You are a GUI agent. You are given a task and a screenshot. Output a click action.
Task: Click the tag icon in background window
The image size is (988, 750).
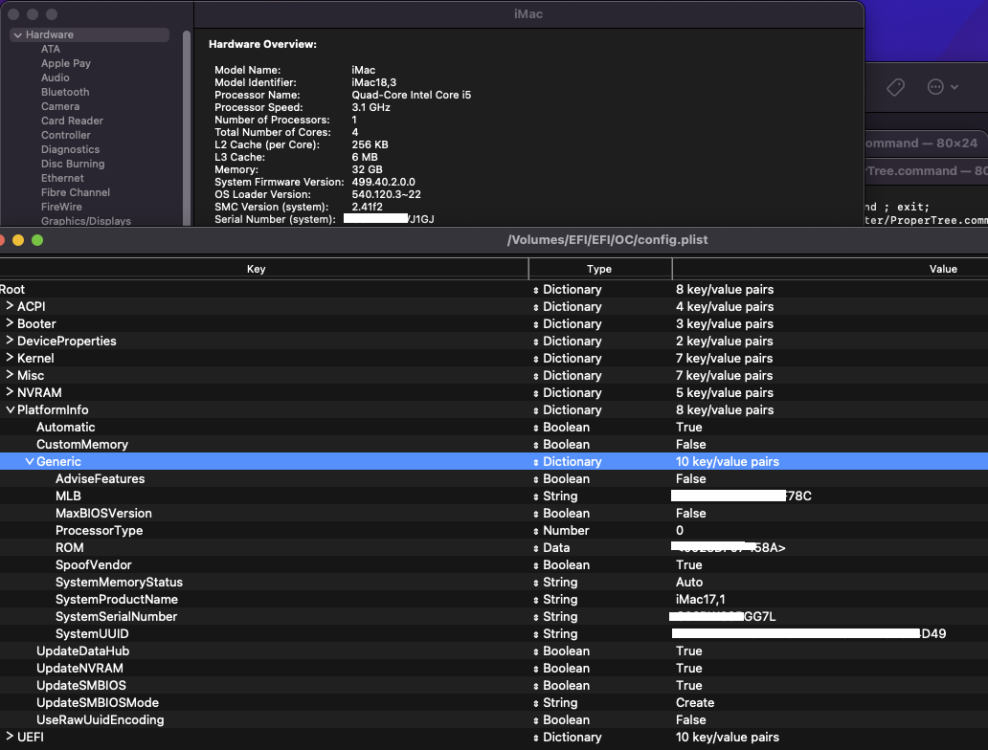(895, 87)
